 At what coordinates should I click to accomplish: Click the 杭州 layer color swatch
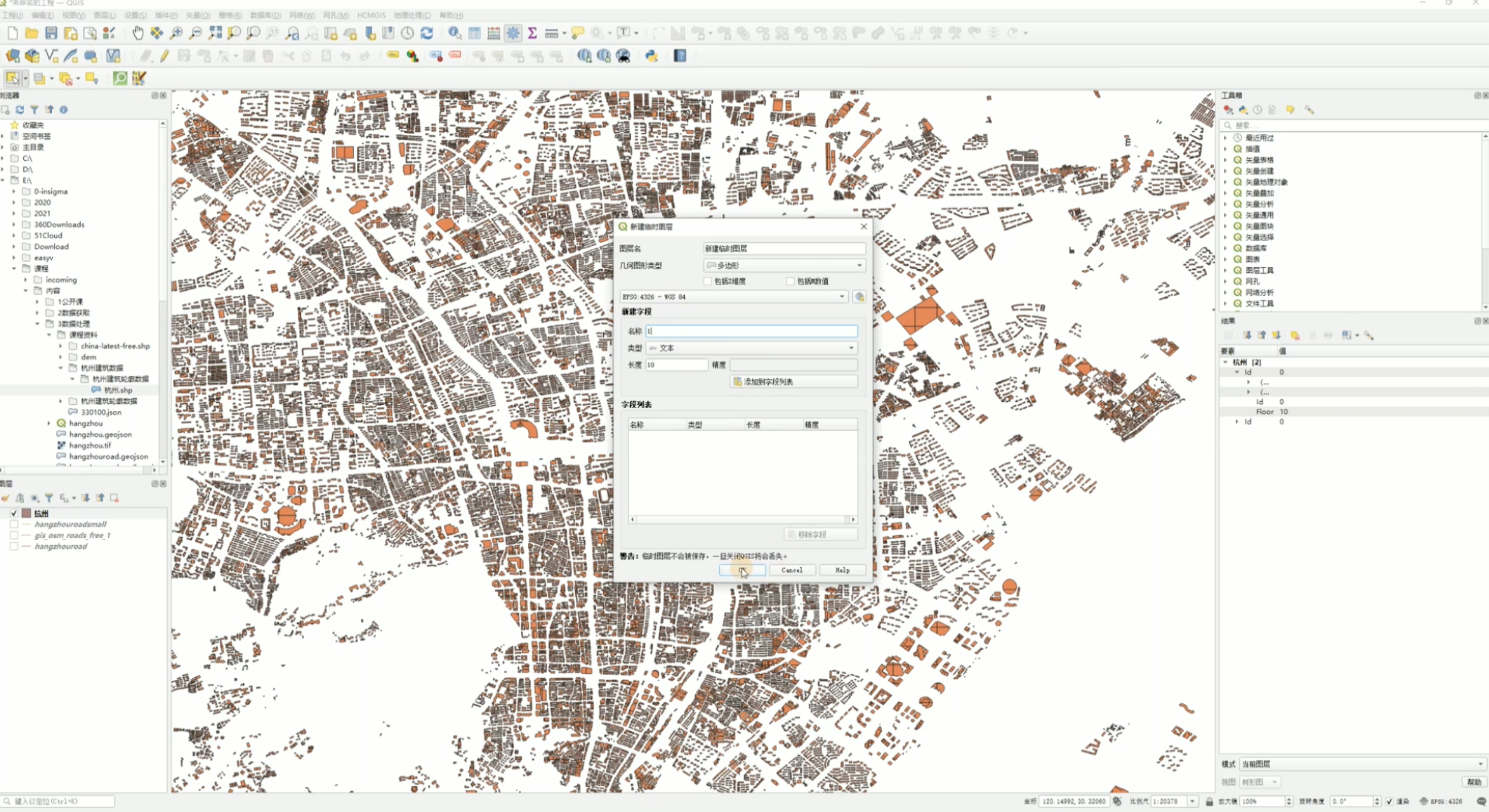26,513
